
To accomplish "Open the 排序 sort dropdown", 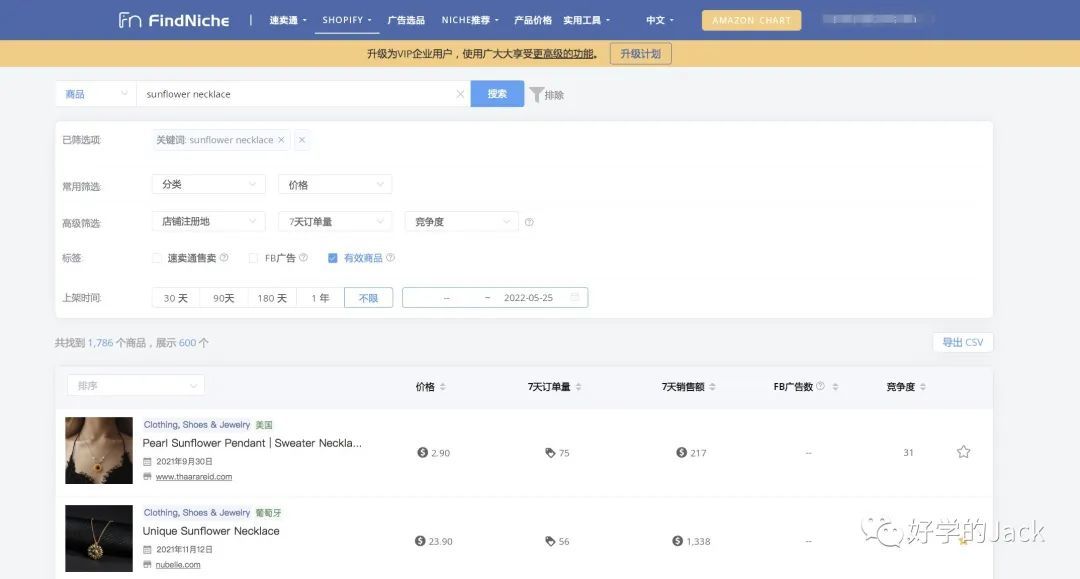I will 136,385.
